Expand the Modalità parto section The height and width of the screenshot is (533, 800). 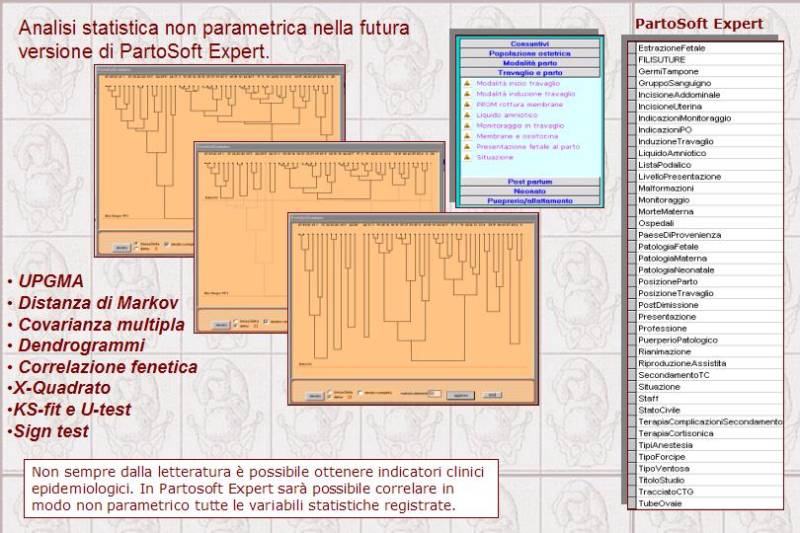click(530, 63)
